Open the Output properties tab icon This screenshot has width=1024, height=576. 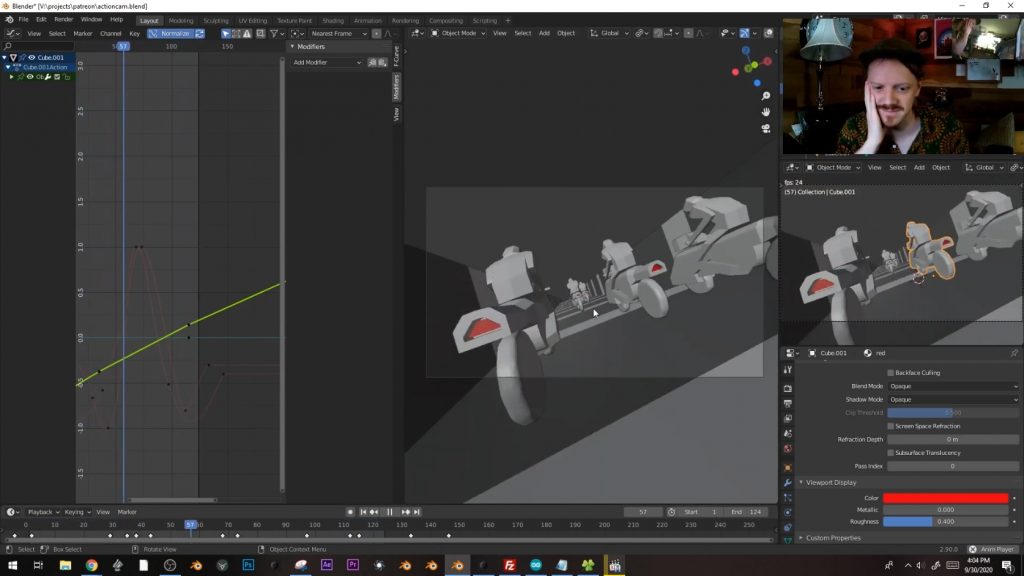[x=788, y=404]
